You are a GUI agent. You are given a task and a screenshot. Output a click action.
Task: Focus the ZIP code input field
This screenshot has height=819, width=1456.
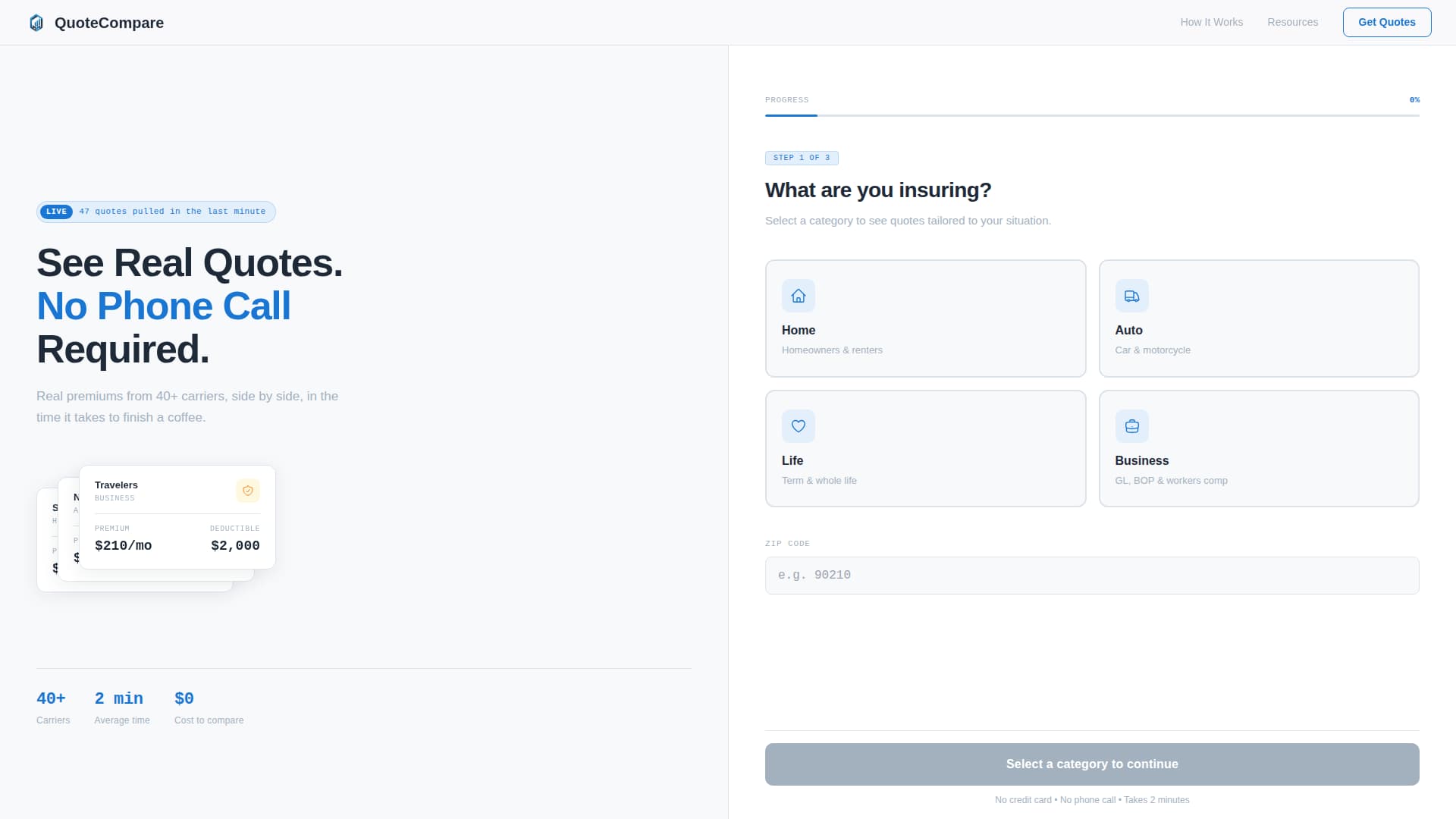[x=1092, y=576]
